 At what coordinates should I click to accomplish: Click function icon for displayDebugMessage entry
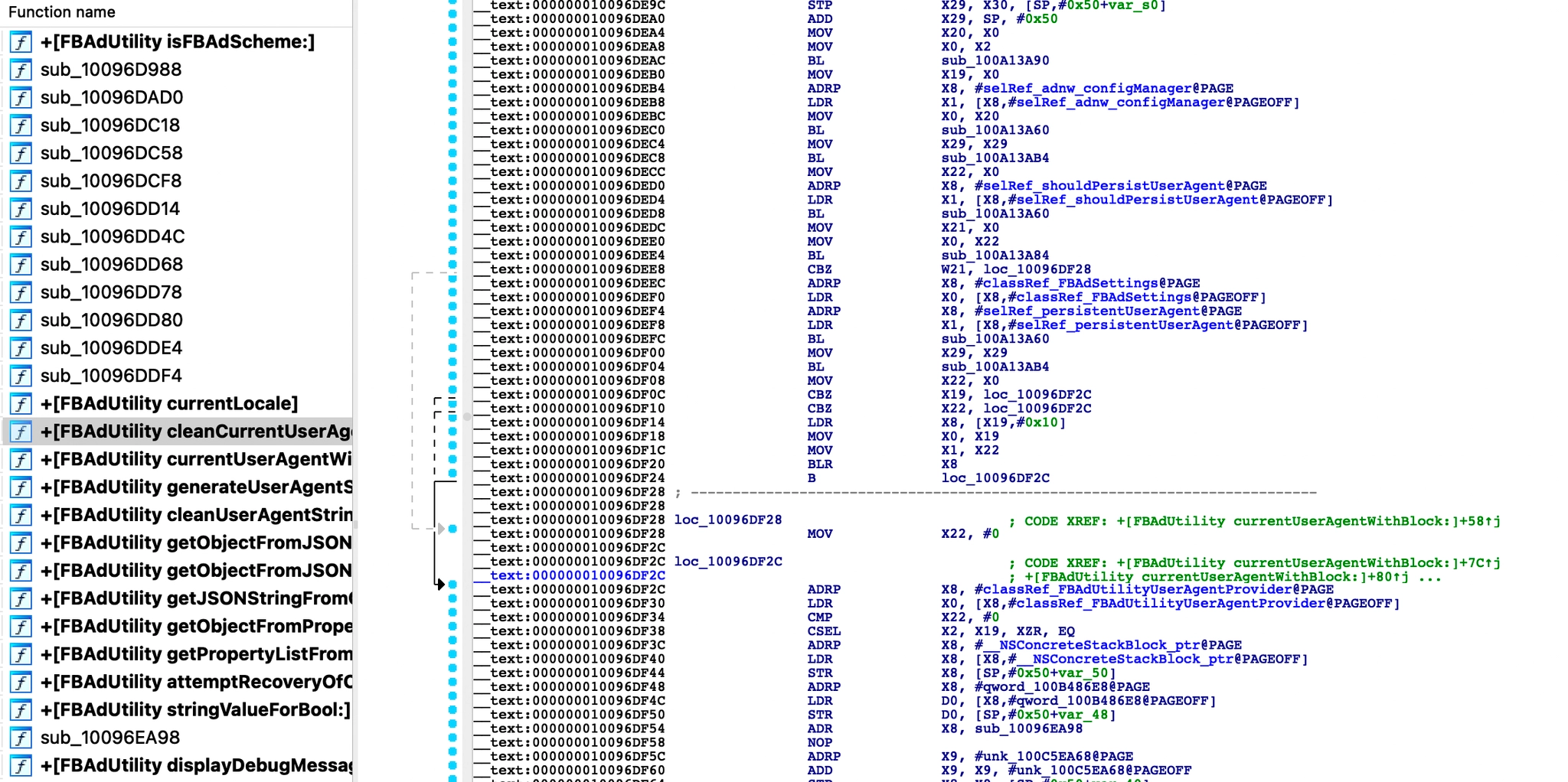pos(21,766)
